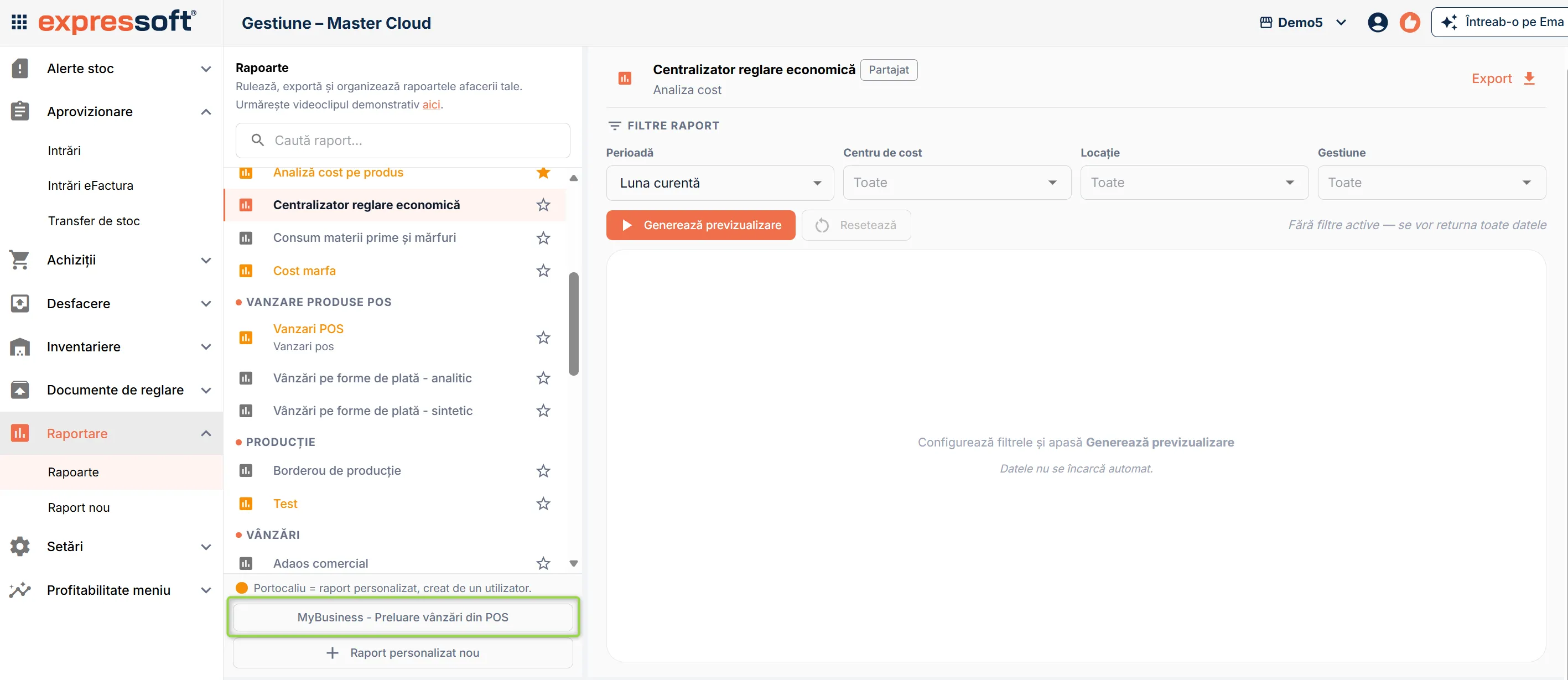Click the Inventariere warehouse icon
Screen dimensions: 1568x680
pos(20,346)
